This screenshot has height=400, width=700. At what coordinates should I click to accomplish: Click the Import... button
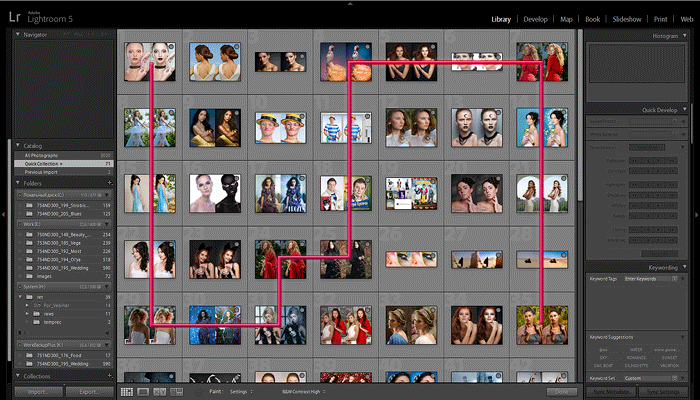pos(38,392)
